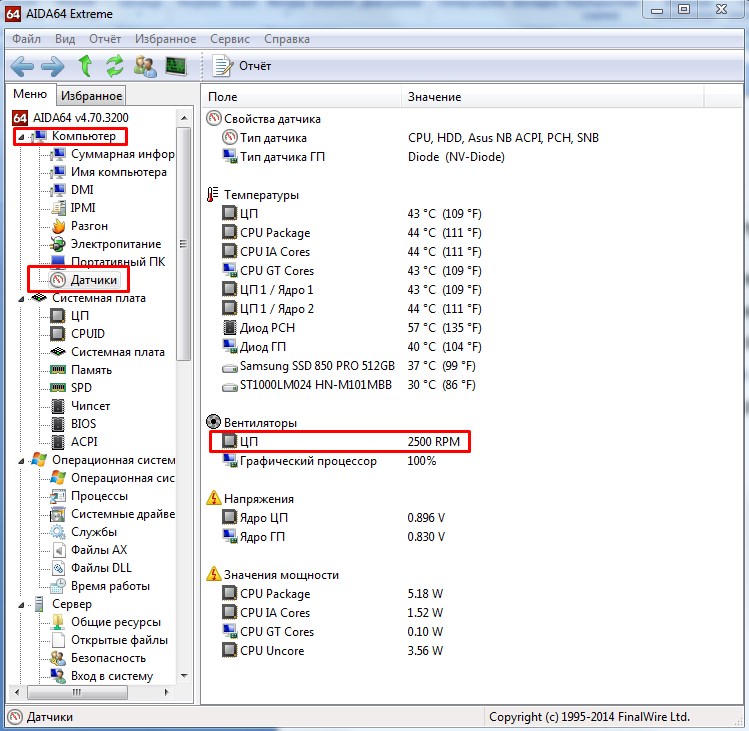The width and height of the screenshot is (749, 731).
Task: Open Время работы tree item
Action: 100,586
